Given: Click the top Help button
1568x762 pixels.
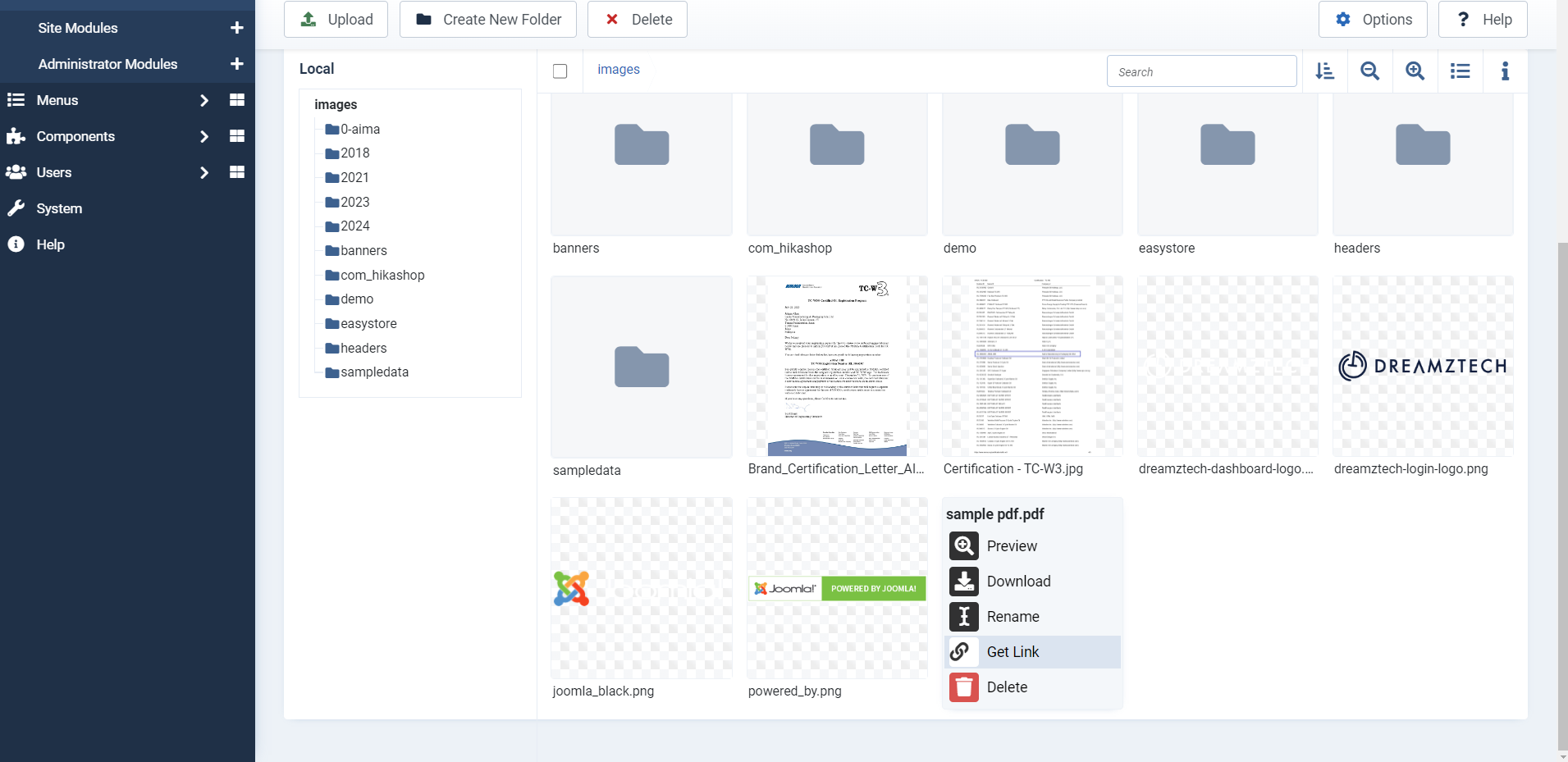Looking at the screenshot, I should pyautogui.click(x=1483, y=19).
